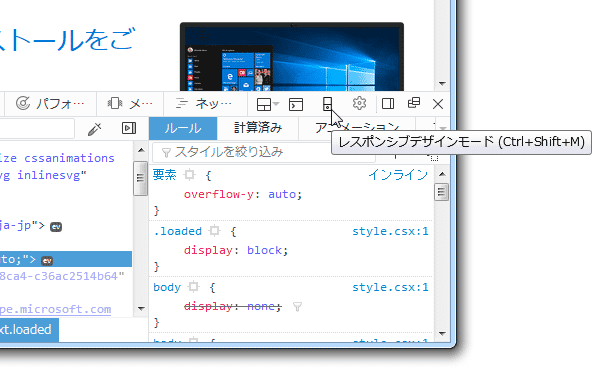
Task: Open style.csx:1 link for .loaded rule
Action: 390,231
